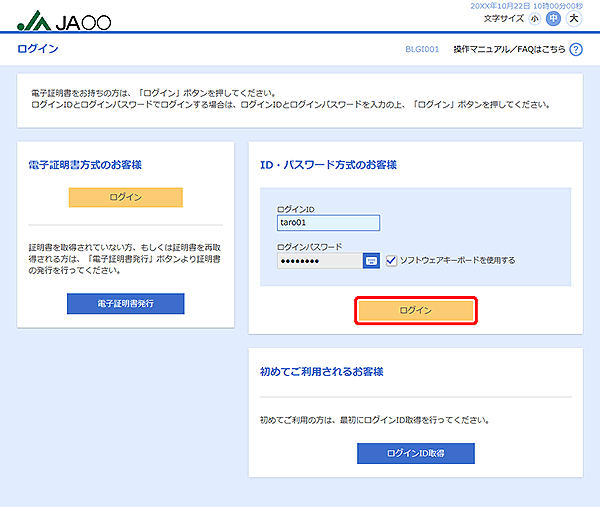Open help question mark icon

[576, 49]
